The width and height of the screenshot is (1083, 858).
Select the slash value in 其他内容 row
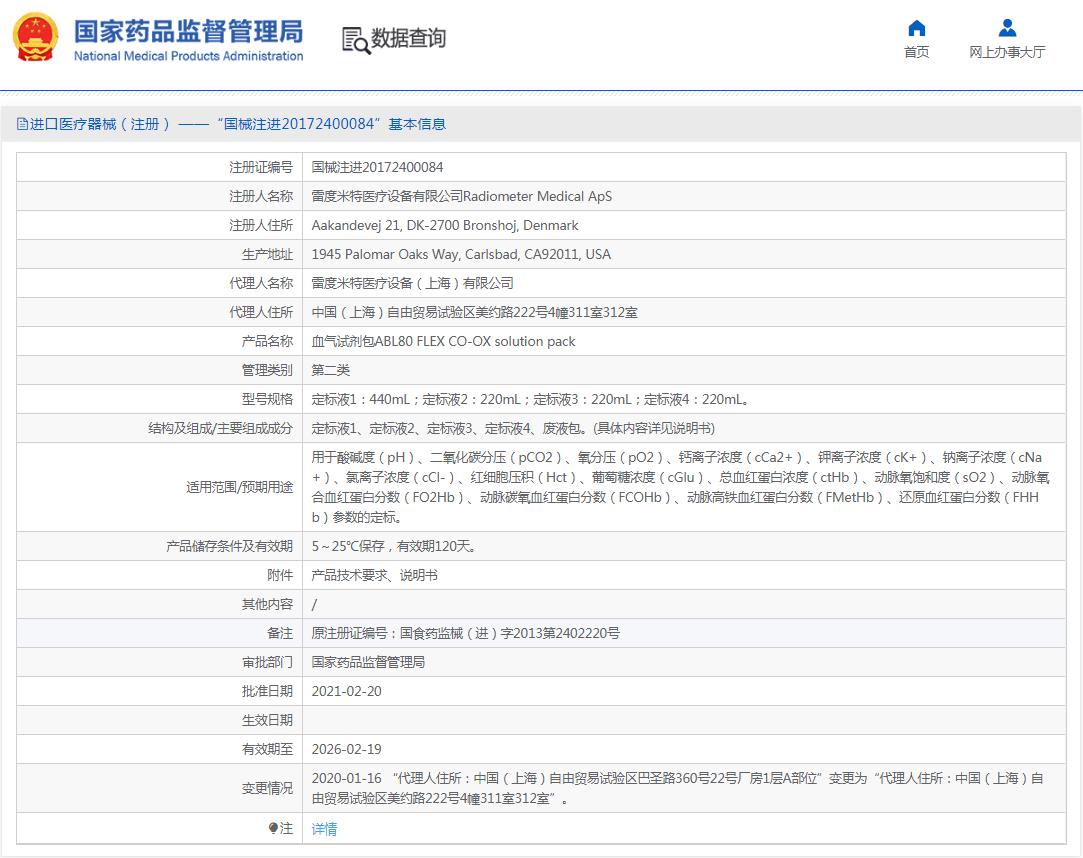[x=314, y=604]
